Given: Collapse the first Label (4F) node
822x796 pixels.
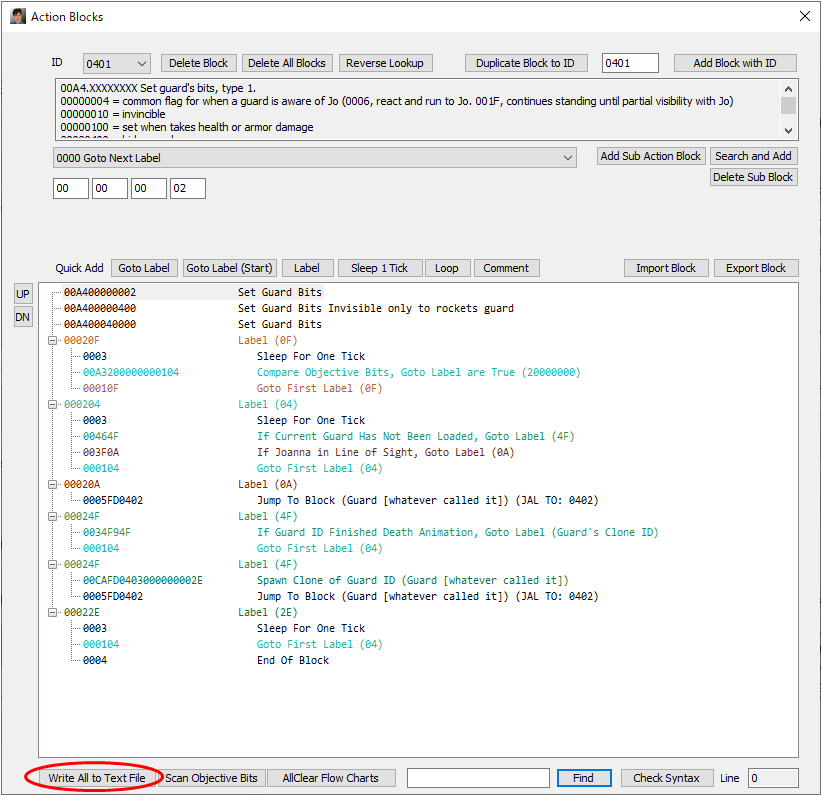Looking at the screenshot, I should (x=52, y=517).
